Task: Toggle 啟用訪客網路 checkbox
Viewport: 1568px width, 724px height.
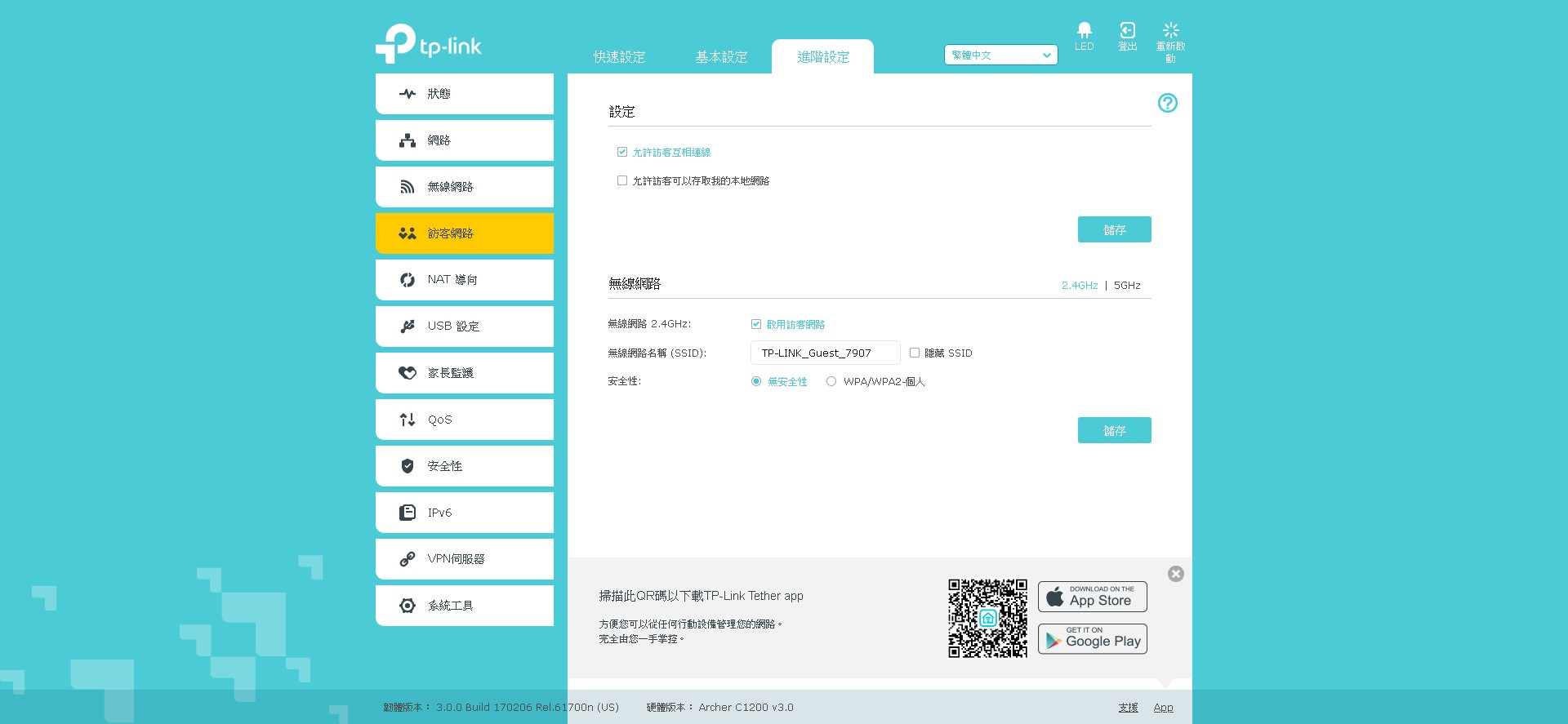Action: pyautogui.click(x=756, y=324)
